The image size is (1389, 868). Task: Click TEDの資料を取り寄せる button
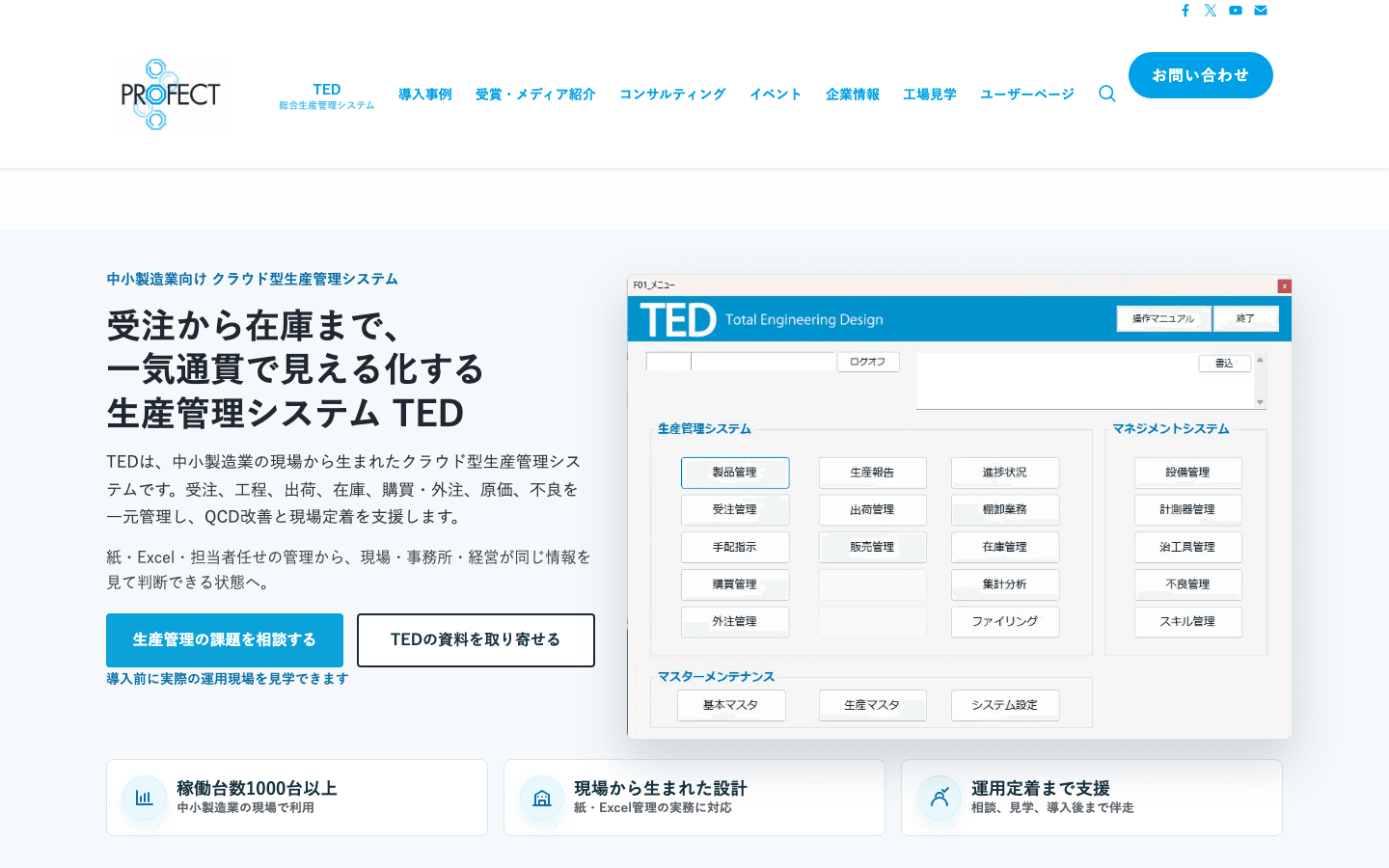pyautogui.click(x=476, y=640)
